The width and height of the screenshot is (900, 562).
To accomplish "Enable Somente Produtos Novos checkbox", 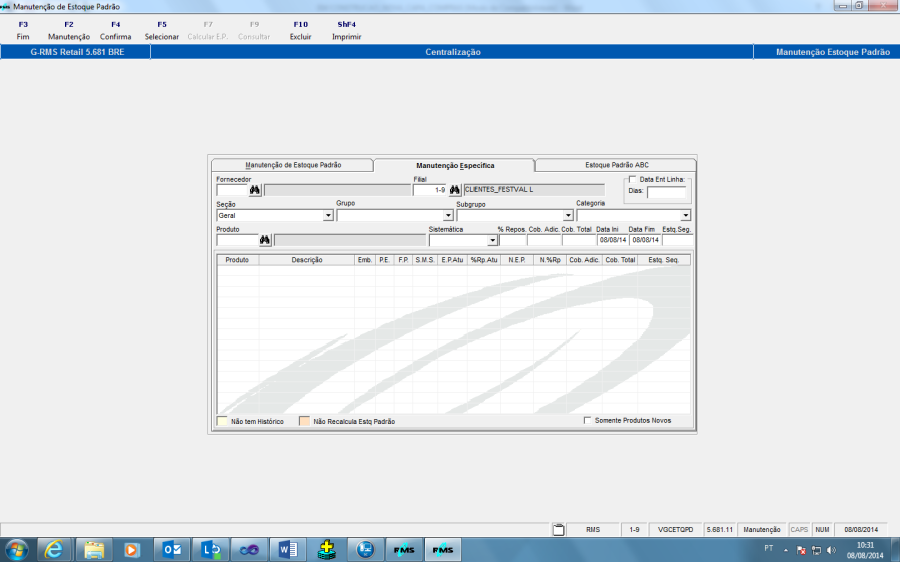I will point(587,420).
